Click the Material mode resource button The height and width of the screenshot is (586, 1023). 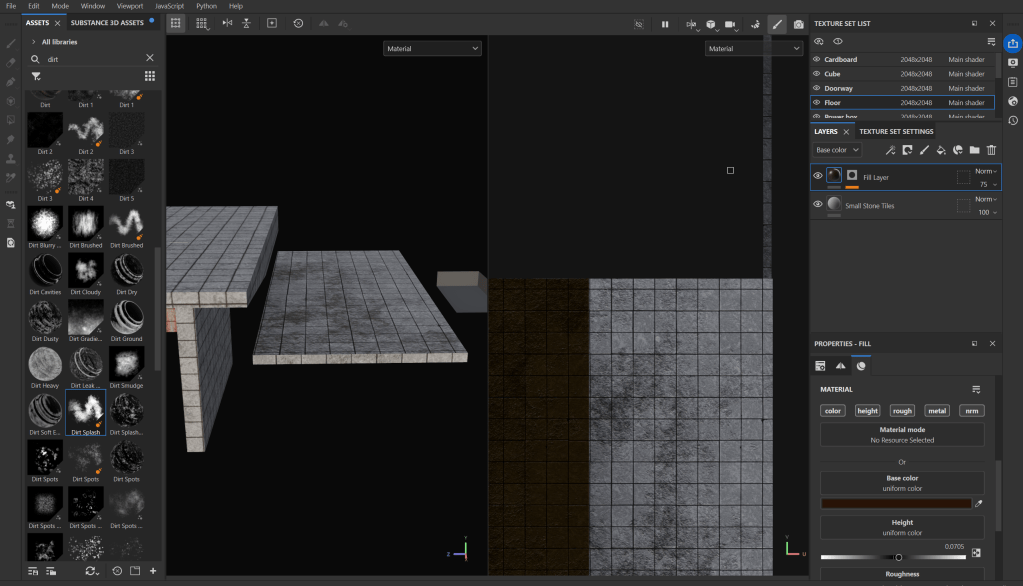pyautogui.click(x=902, y=435)
